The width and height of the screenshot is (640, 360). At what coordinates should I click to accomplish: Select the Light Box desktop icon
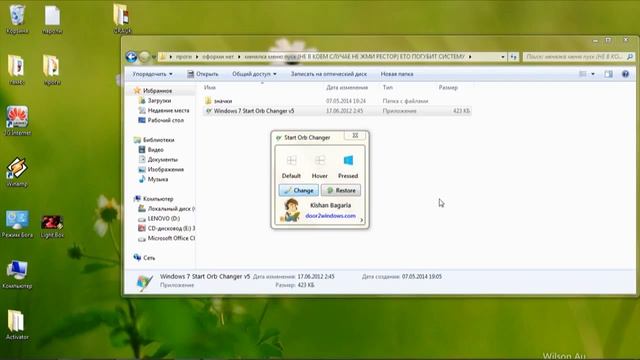click(x=52, y=226)
